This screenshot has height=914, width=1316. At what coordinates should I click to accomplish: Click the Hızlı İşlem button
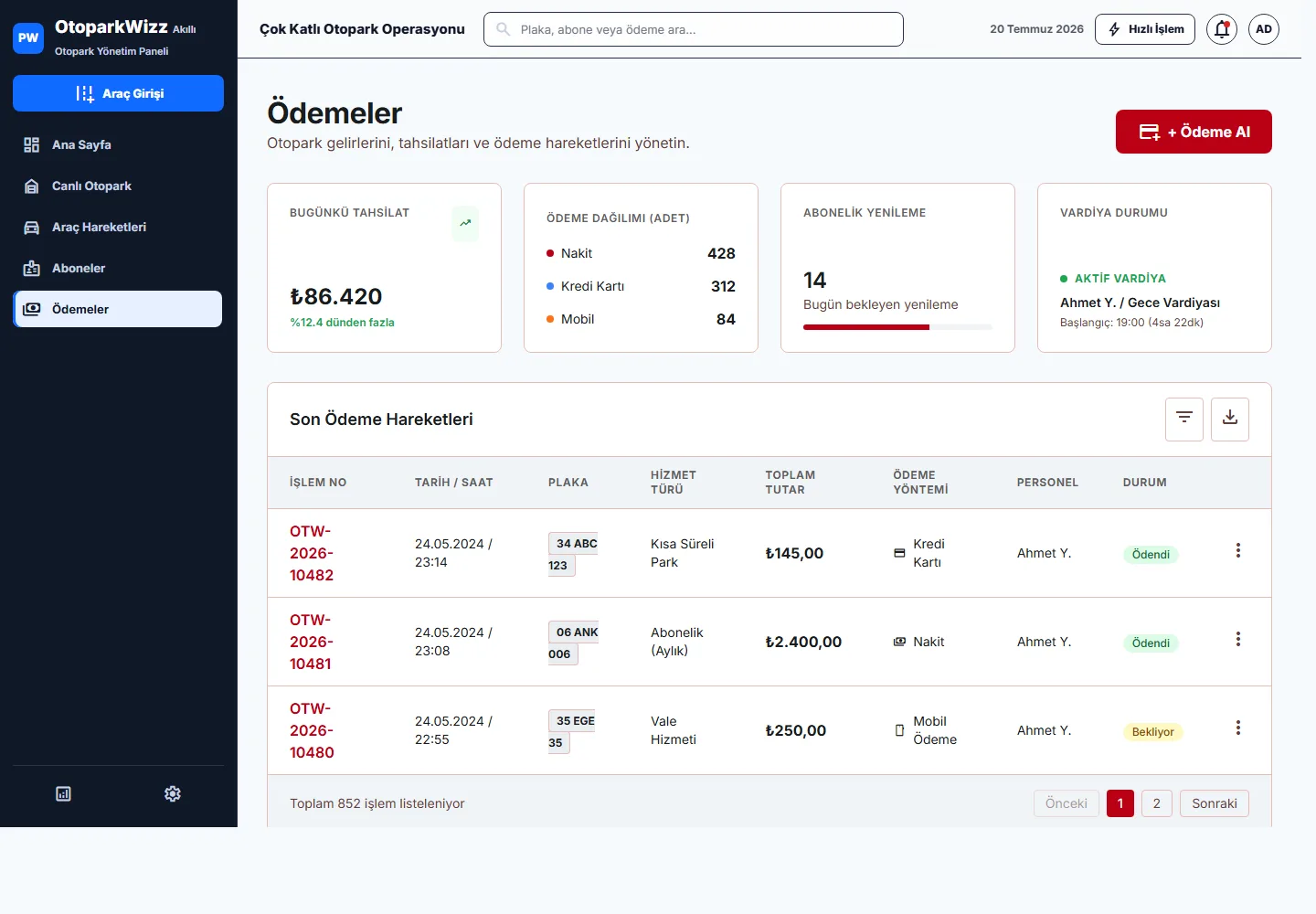(x=1145, y=29)
